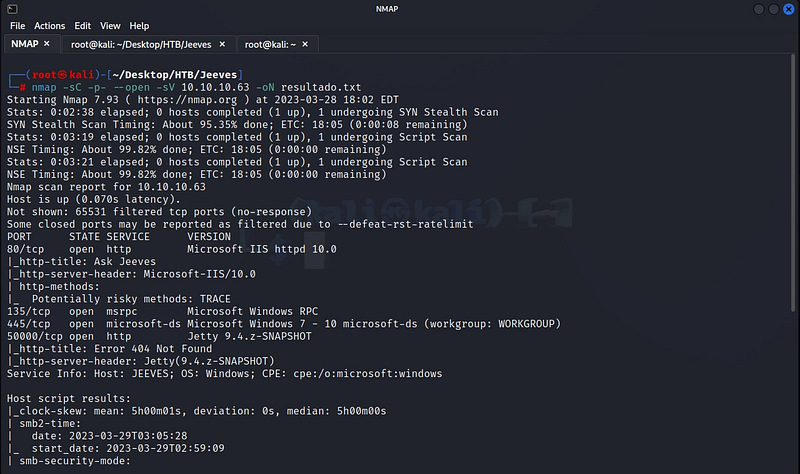
Task: Switch to the NMAP tab
Action: pos(24,44)
